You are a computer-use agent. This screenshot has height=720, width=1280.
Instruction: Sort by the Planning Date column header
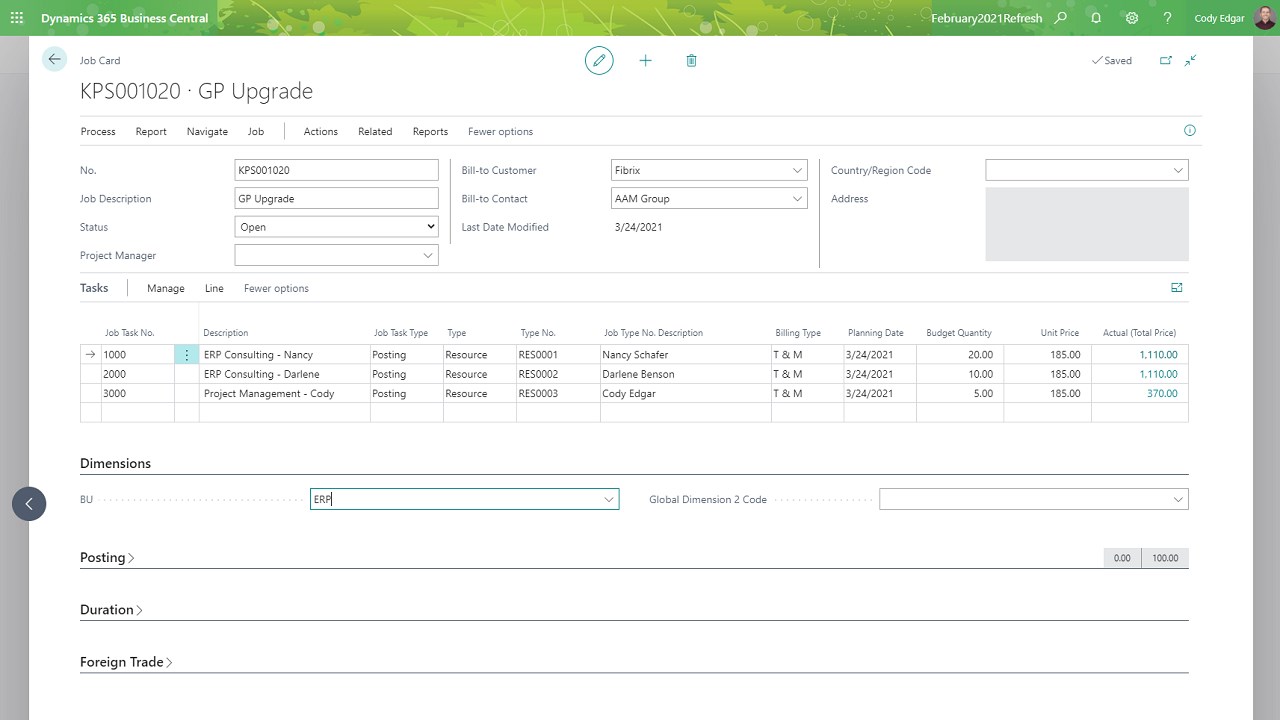875,333
